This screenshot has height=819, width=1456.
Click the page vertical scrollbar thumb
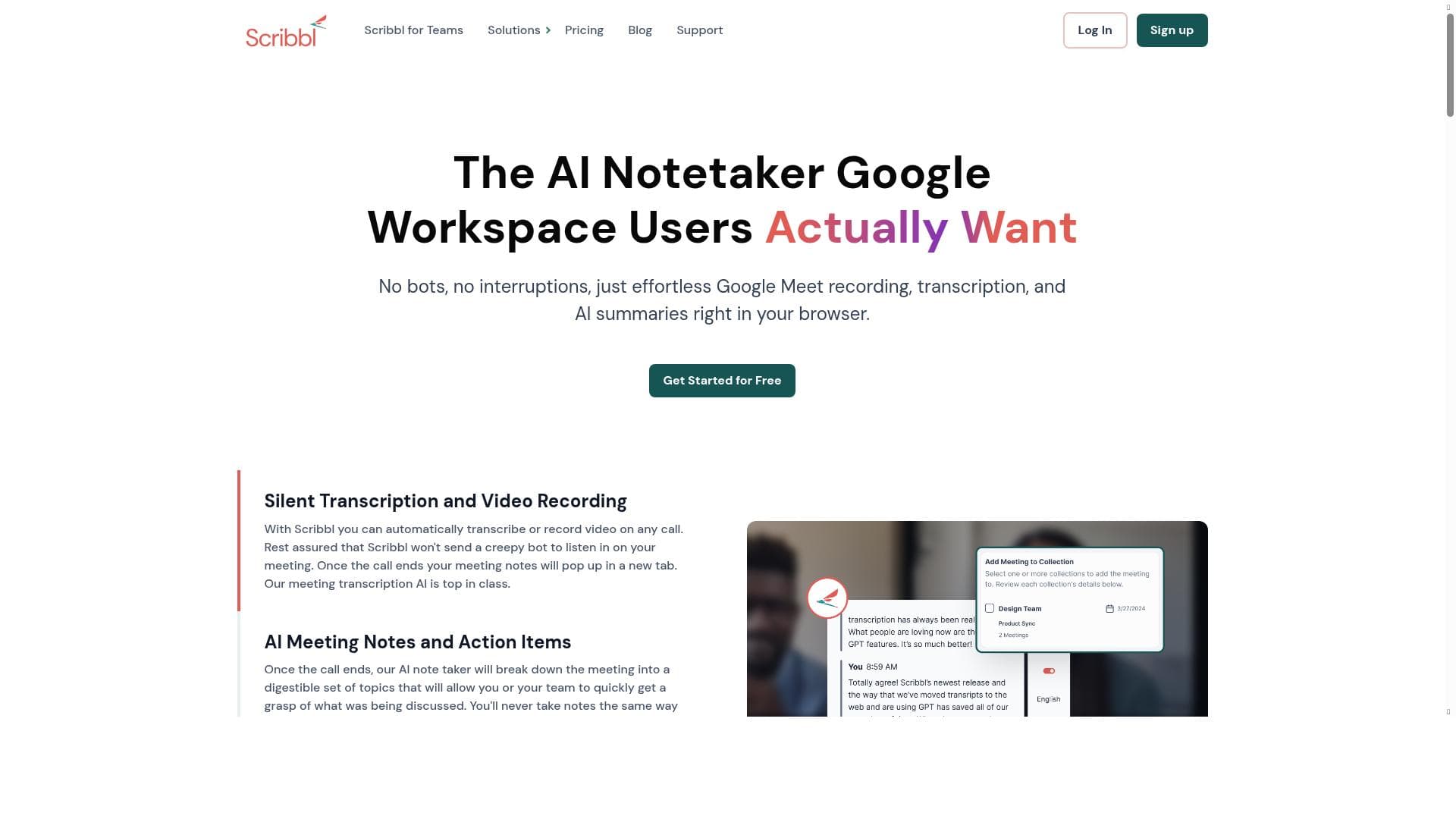[1450, 64]
